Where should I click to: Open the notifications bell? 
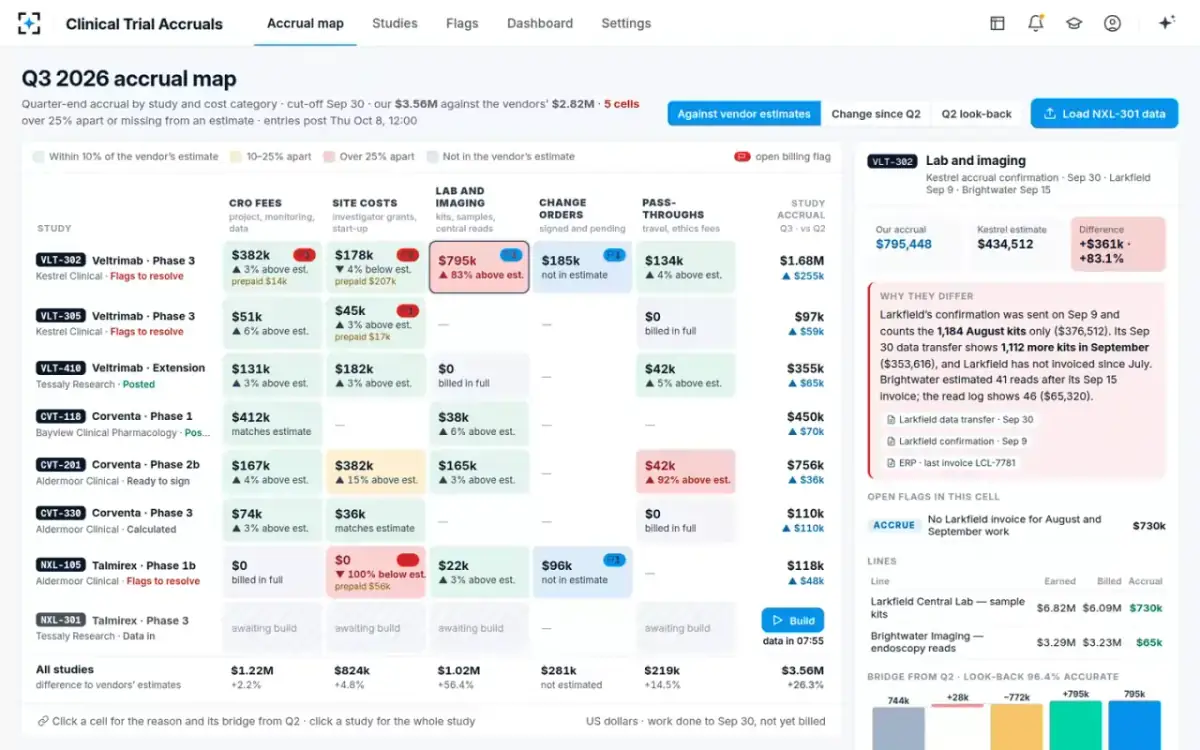(1035, 23)
